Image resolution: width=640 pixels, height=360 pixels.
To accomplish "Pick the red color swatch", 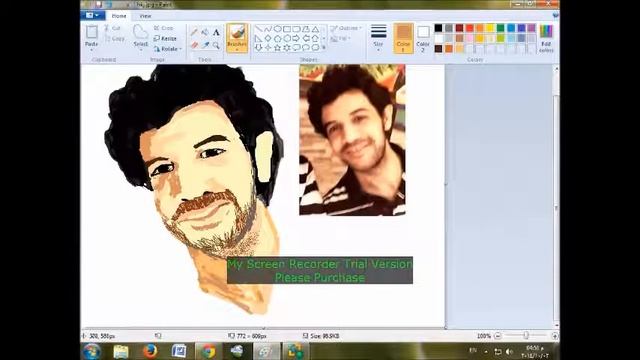I will coord(469,28).
